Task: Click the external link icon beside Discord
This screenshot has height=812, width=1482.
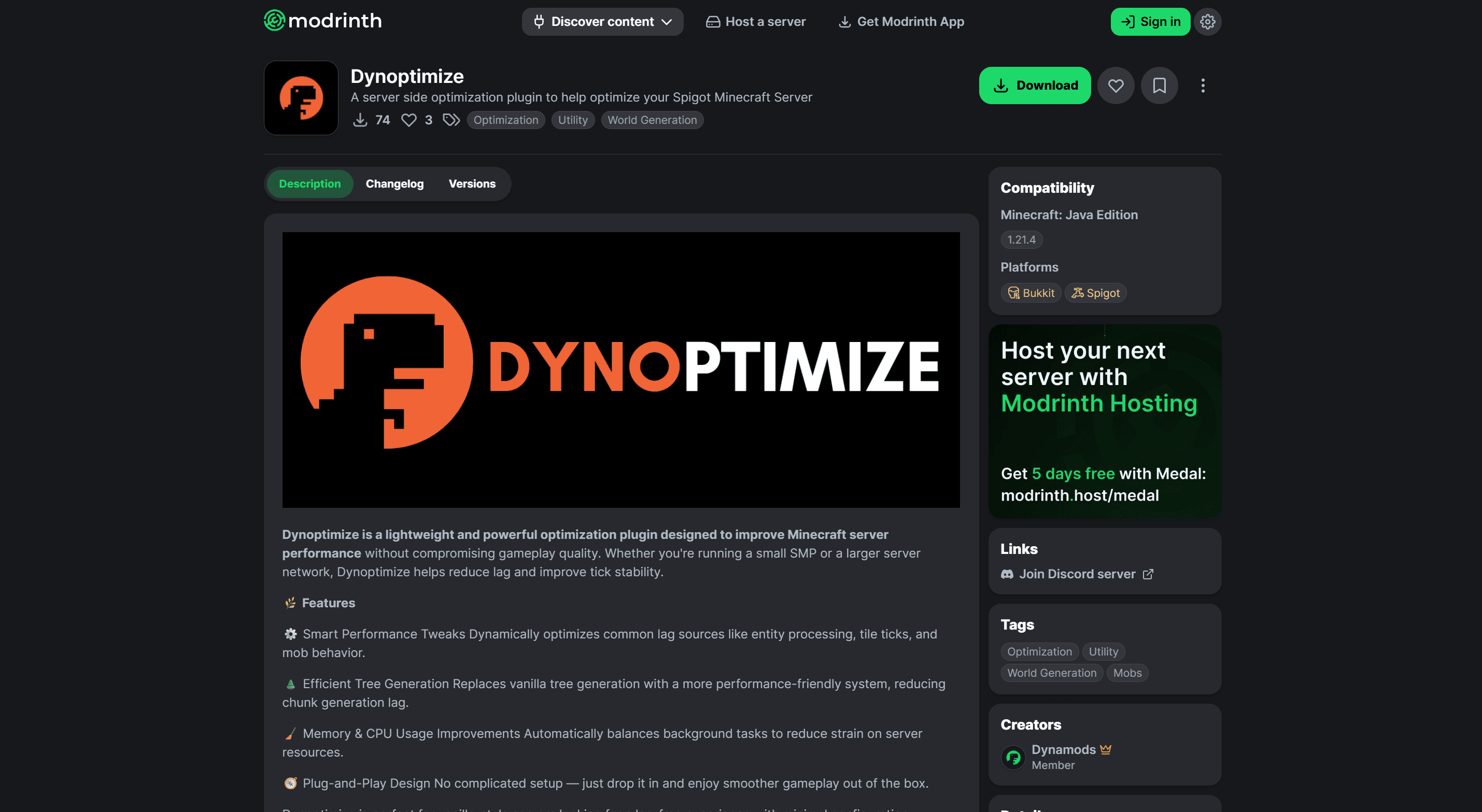Action: [1147, 574]
